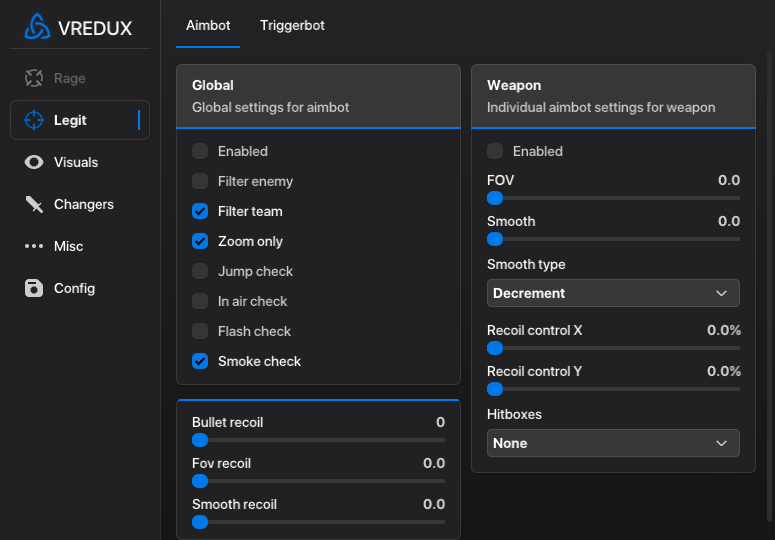Screen dimensions: 775x540
Task: Open the Smooth type Decrement dropdown
Action: pos(613,293)
